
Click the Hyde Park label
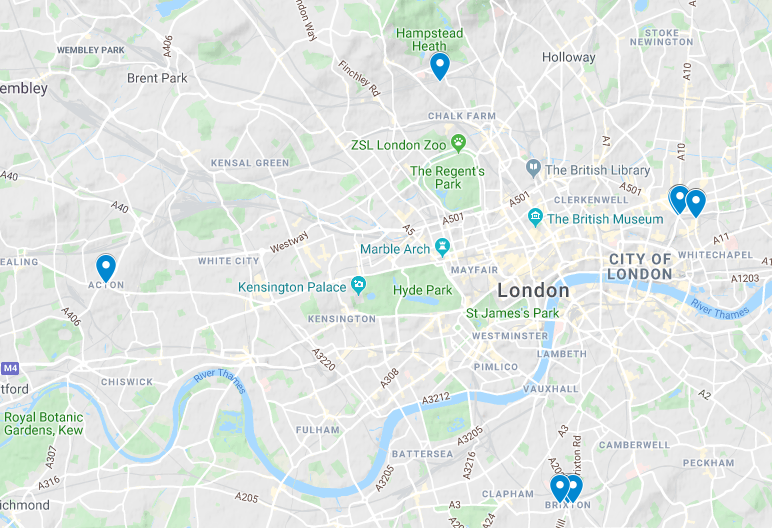point(422,290)
